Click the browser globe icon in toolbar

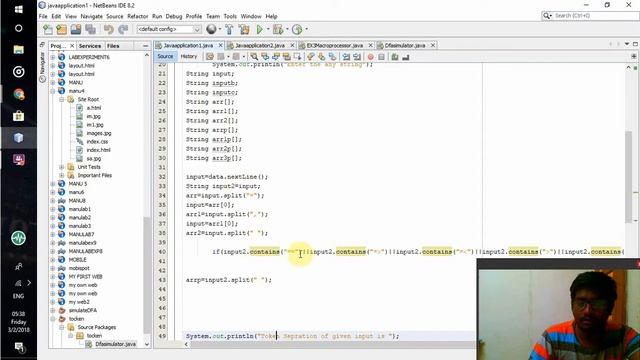(x=211, y=29)
